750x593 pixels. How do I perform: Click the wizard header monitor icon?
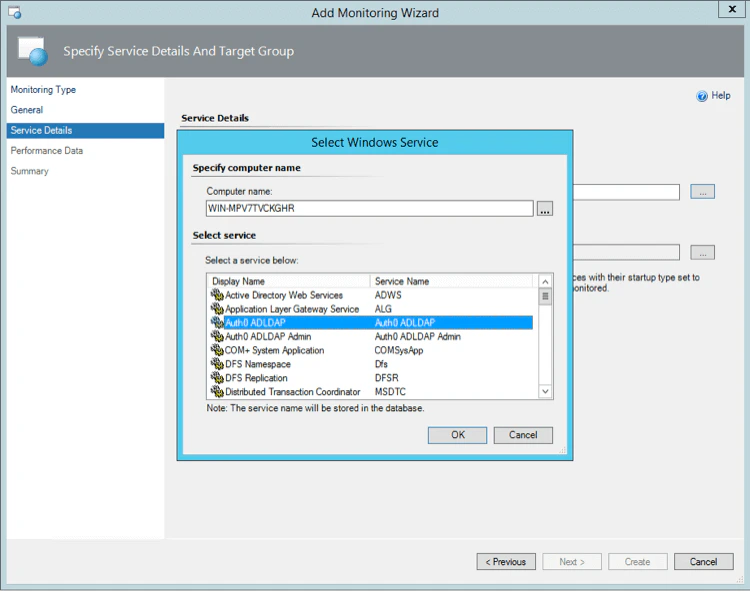pyautogui.click(x=33, y=51)
